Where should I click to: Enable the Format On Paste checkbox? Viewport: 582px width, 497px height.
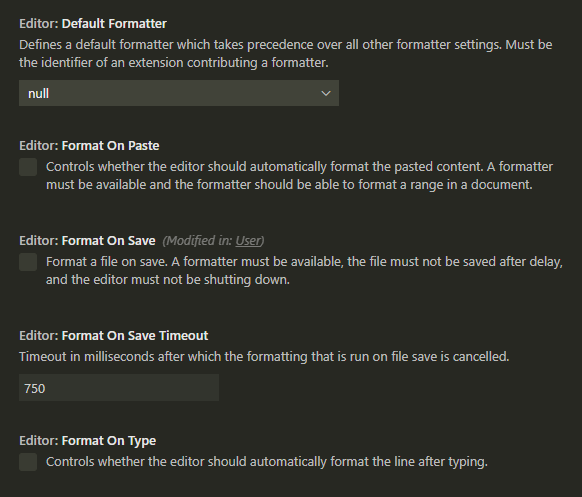point(28,167)
